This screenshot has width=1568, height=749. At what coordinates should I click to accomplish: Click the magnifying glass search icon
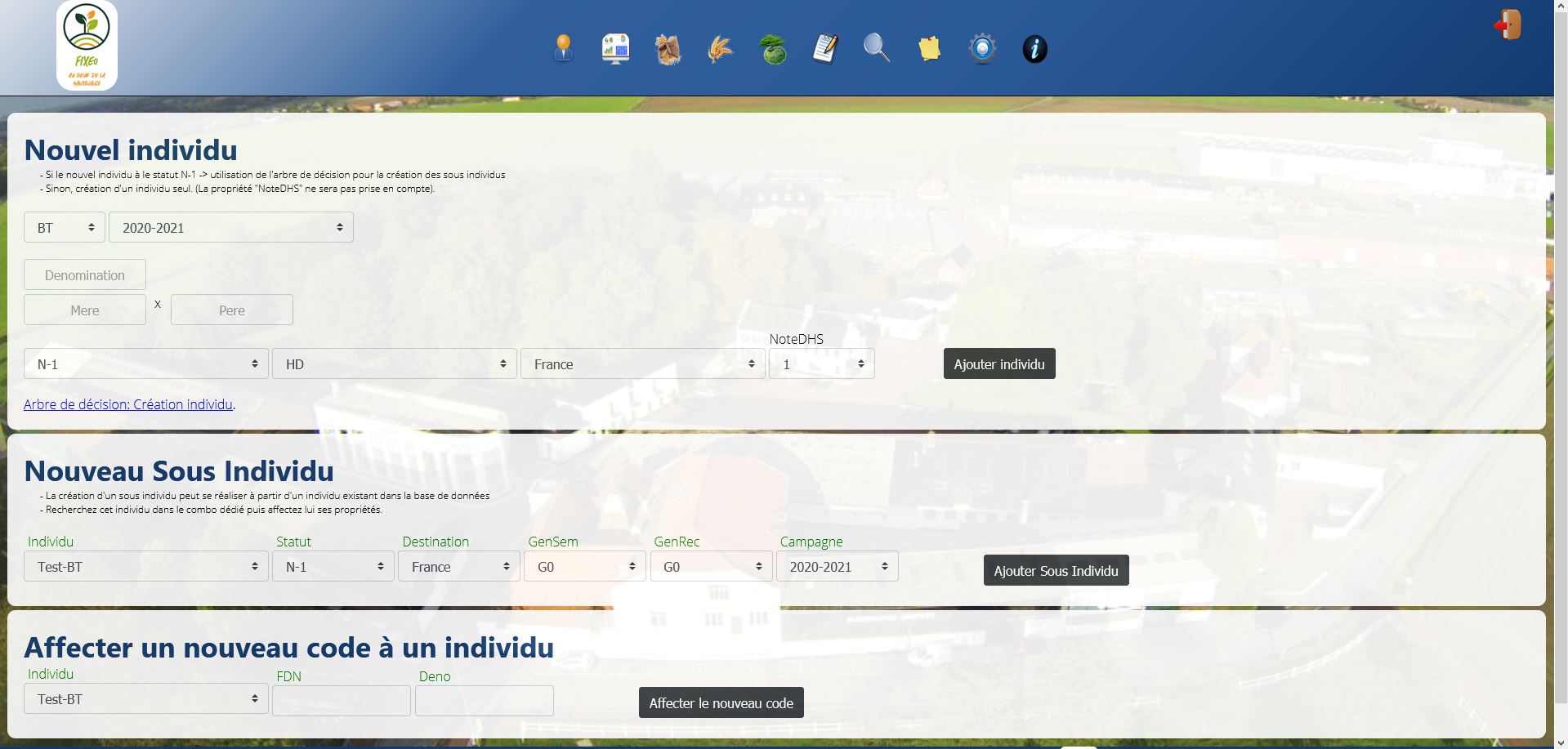[877, 49]
